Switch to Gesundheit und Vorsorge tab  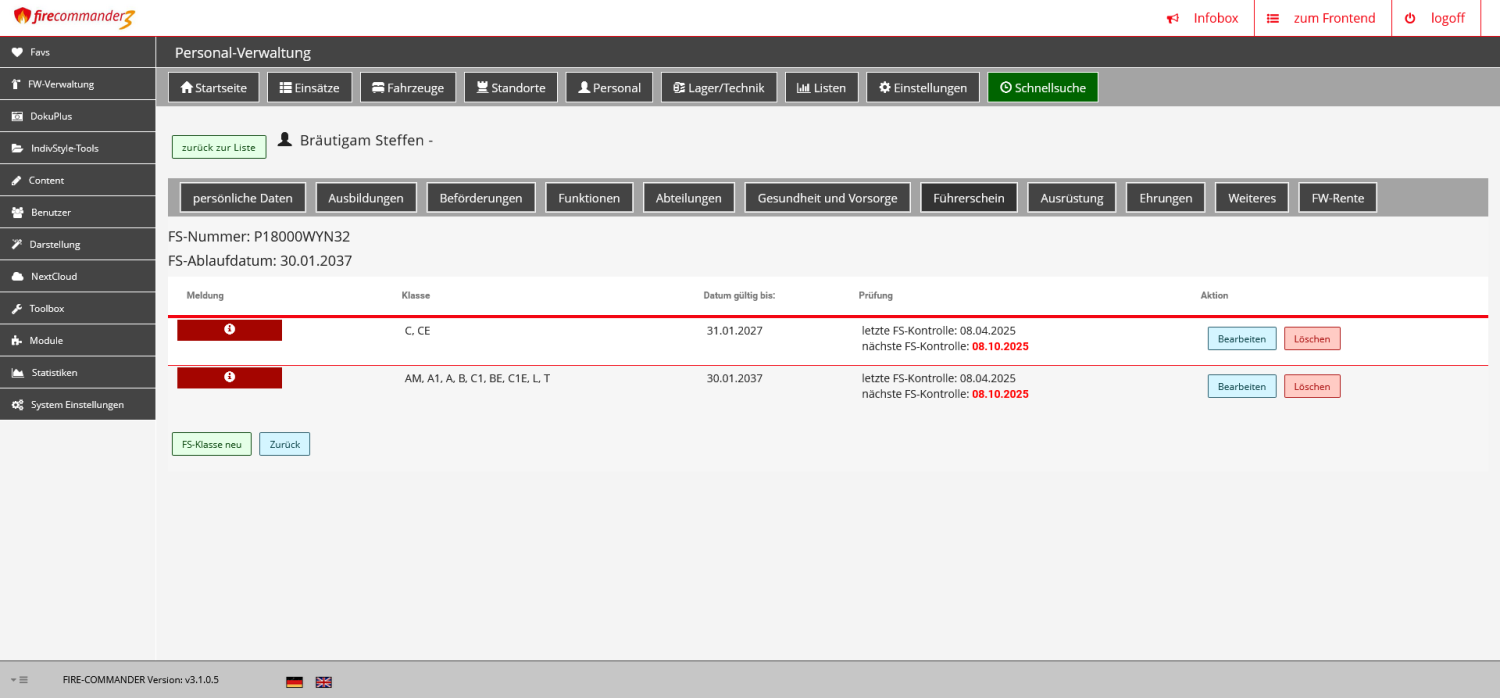(827, 198)
